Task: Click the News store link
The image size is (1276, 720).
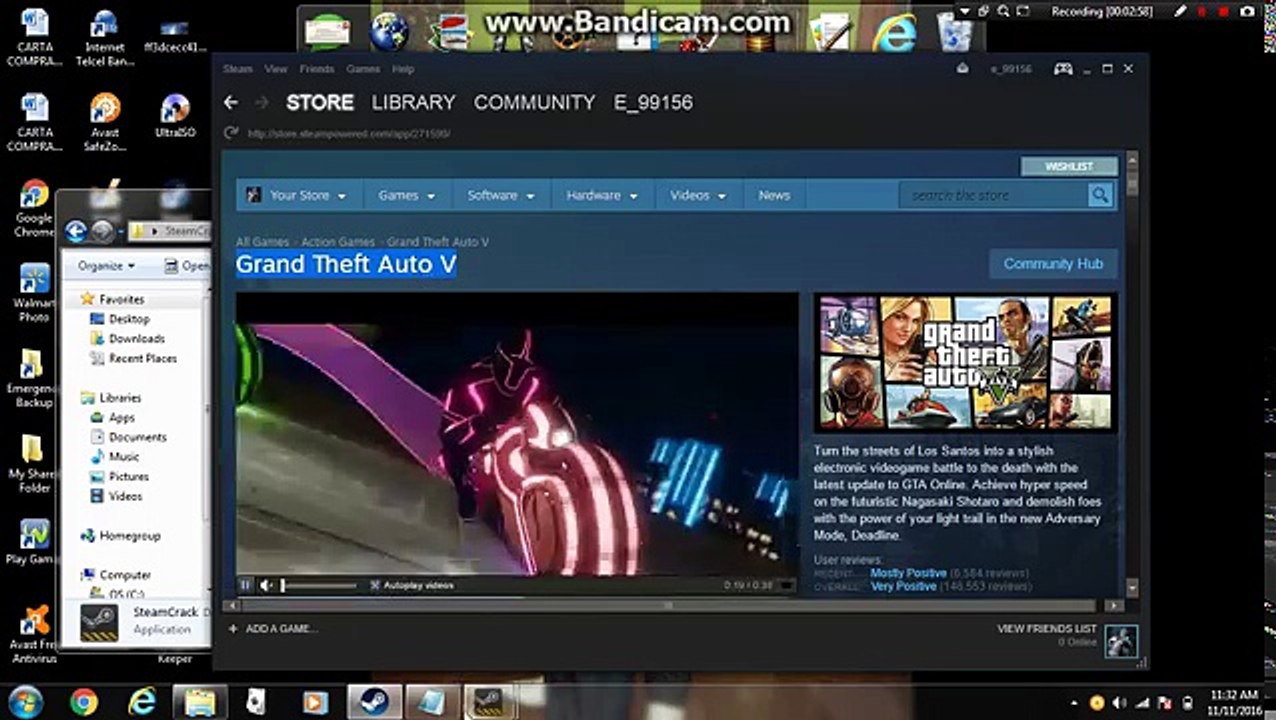Action: pos(774,195)
